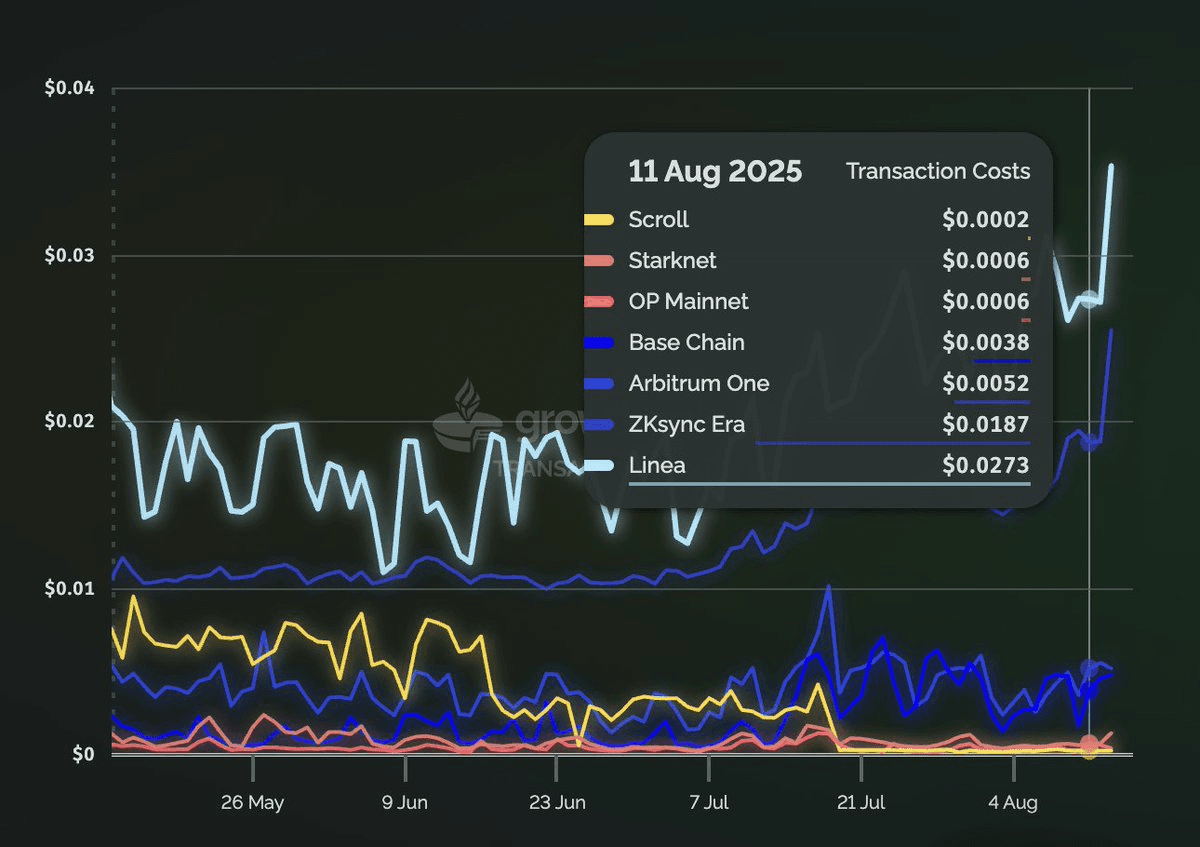Select the ZKsync Era label
This screenshot has width=1200, height=847.
(x=686, y=425)
